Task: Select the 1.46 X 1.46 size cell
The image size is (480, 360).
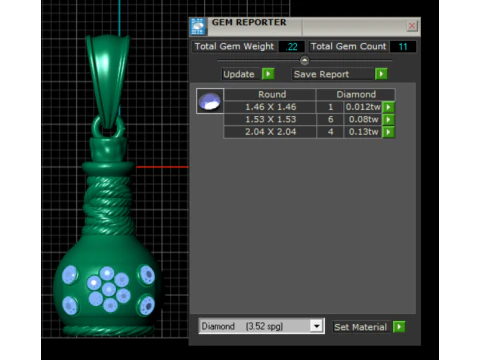Action: [x=270, y=107]
